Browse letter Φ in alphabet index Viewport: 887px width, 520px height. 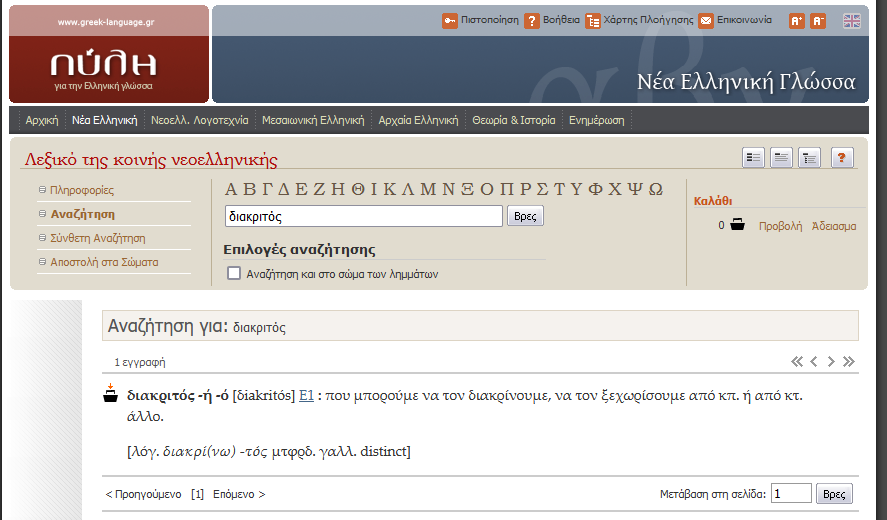point(596,189)
